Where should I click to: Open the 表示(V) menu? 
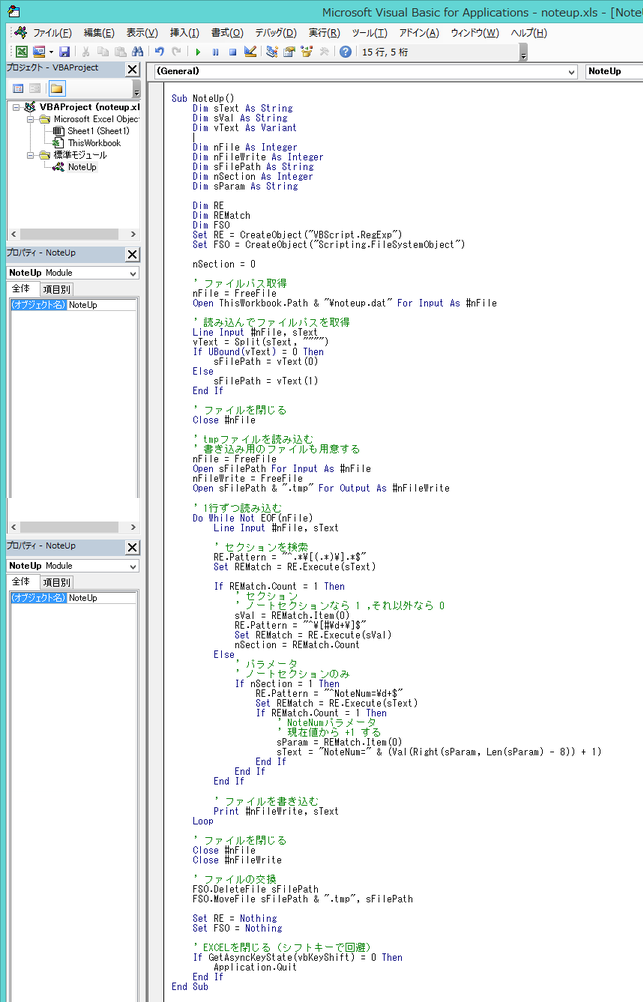142,33
